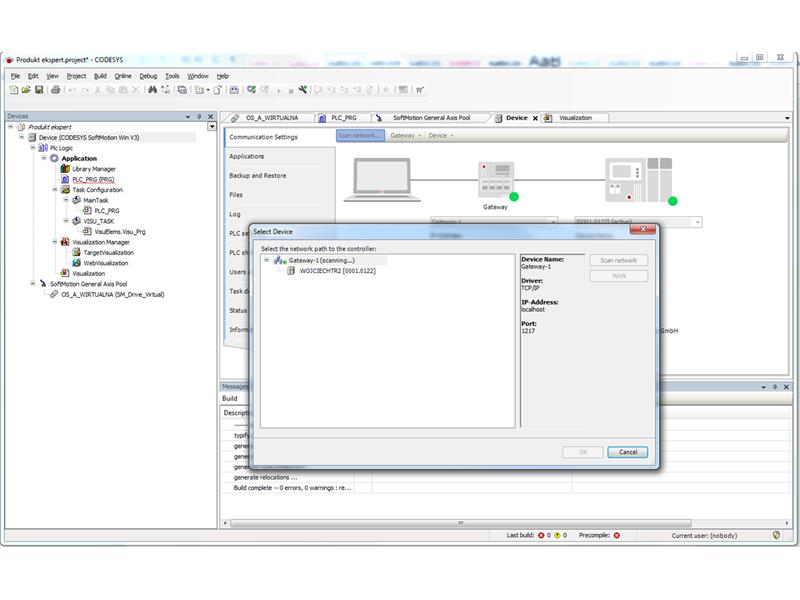
Task: Open the Online menu
Action: tap(123, 76)
